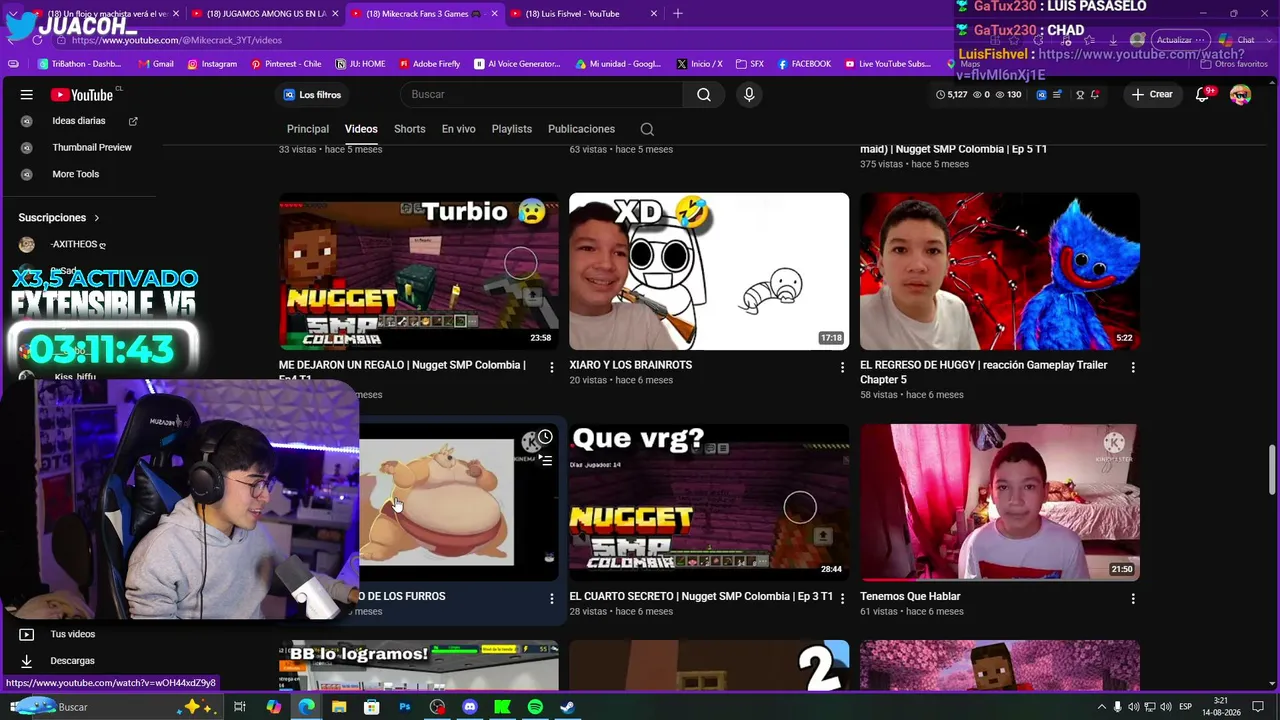Play the Que vrg Nugget SMP thumbnail

pos(709,502)
